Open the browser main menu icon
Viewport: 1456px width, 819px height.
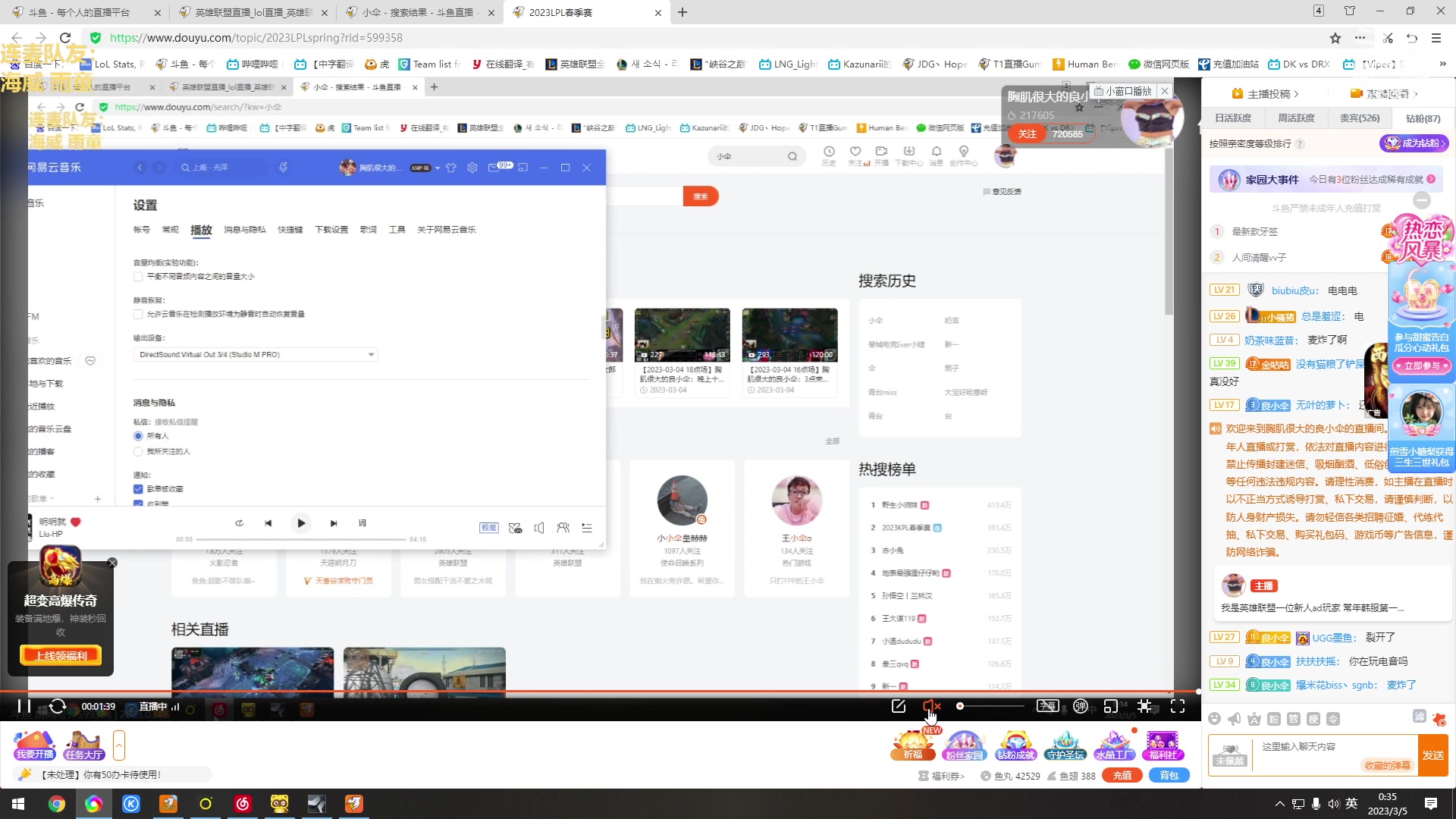[x=1436, y=38]
